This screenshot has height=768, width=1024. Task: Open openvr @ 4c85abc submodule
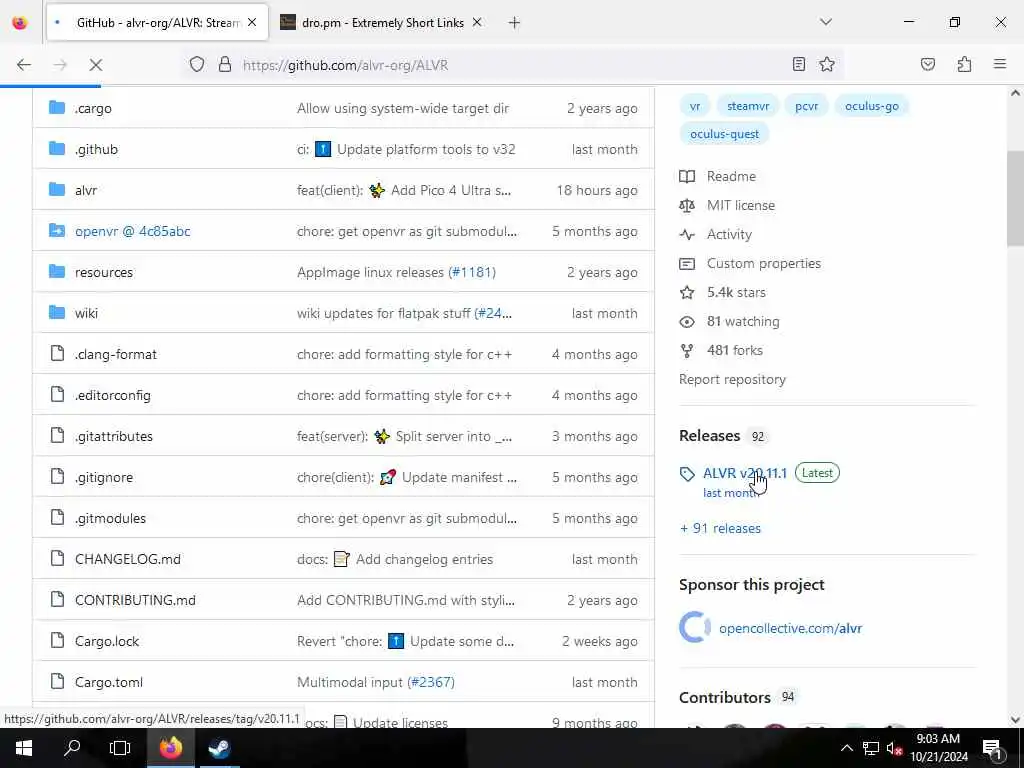coord(133,231)
